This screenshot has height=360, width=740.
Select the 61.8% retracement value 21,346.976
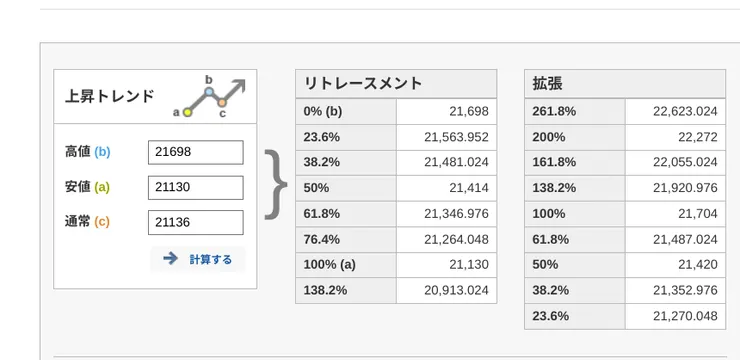456,214
